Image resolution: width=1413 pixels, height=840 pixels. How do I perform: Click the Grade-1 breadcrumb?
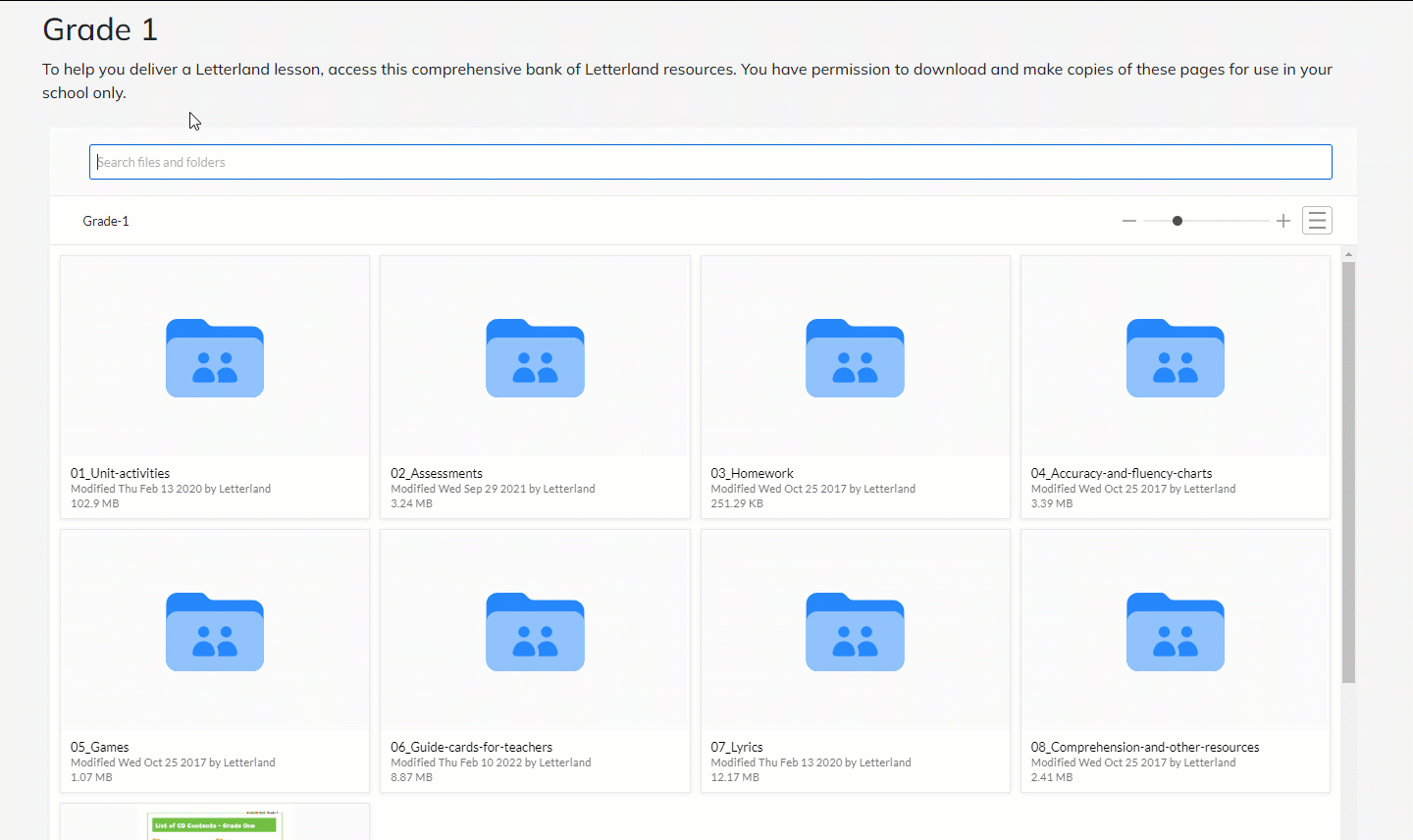click(x=106, y=221)
